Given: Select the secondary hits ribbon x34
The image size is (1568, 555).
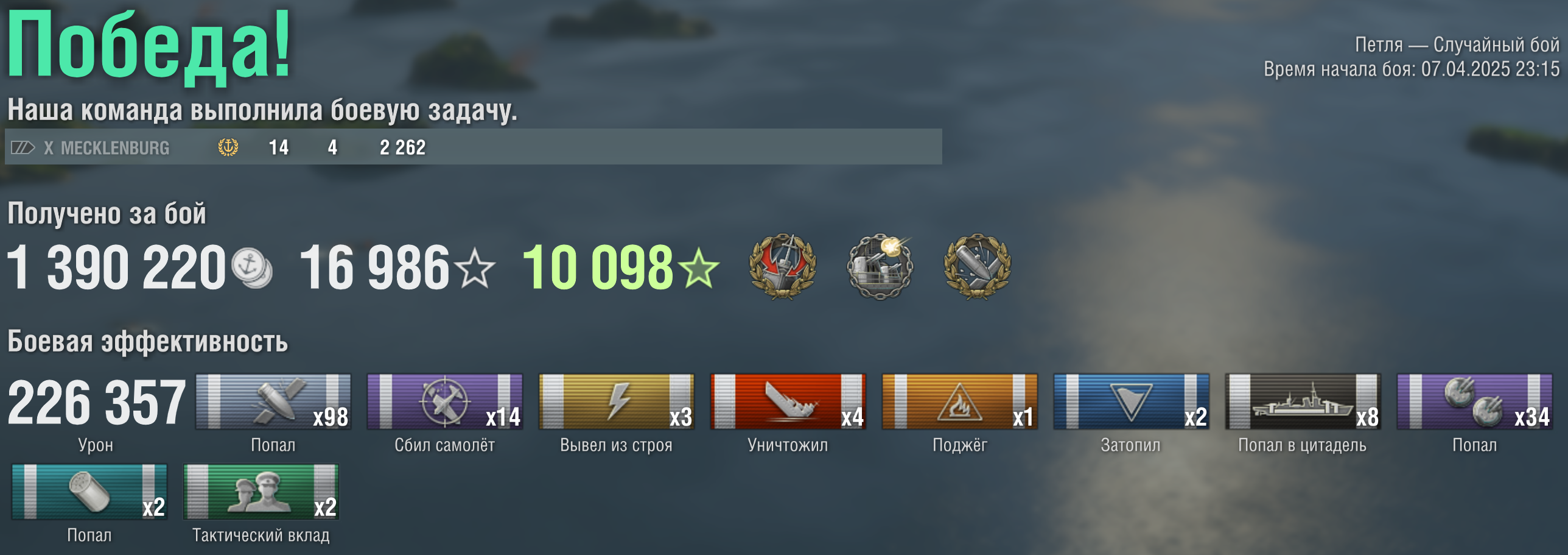Looking at the screenshot, I should (1474, 401).
